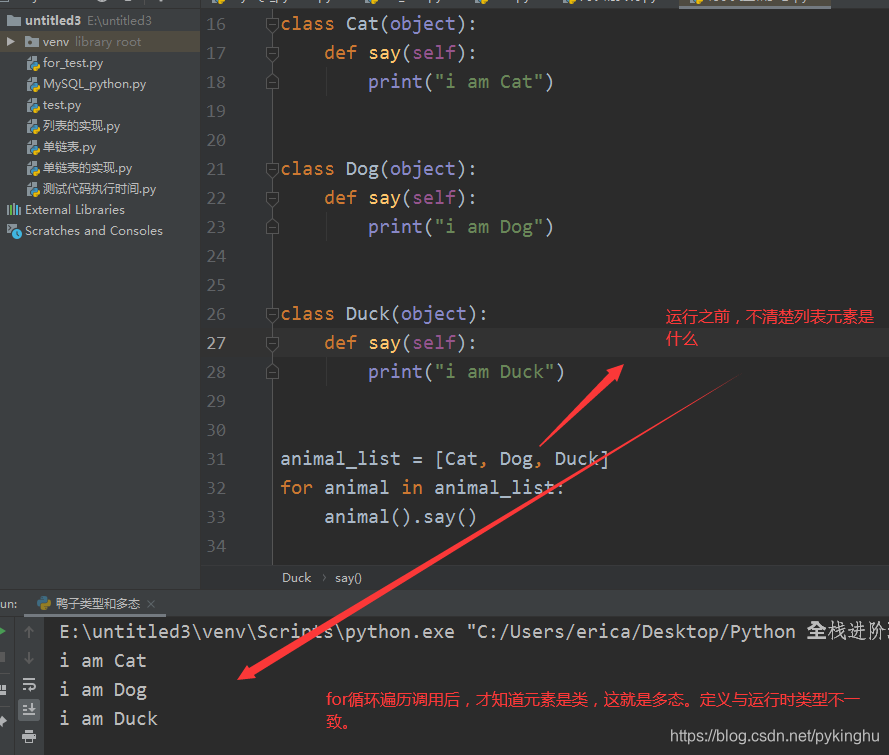Click the 'animal_list = [Cat, Dog, Duck]' line
This screenshot has width=889, height=755.
tap(444, 459)
